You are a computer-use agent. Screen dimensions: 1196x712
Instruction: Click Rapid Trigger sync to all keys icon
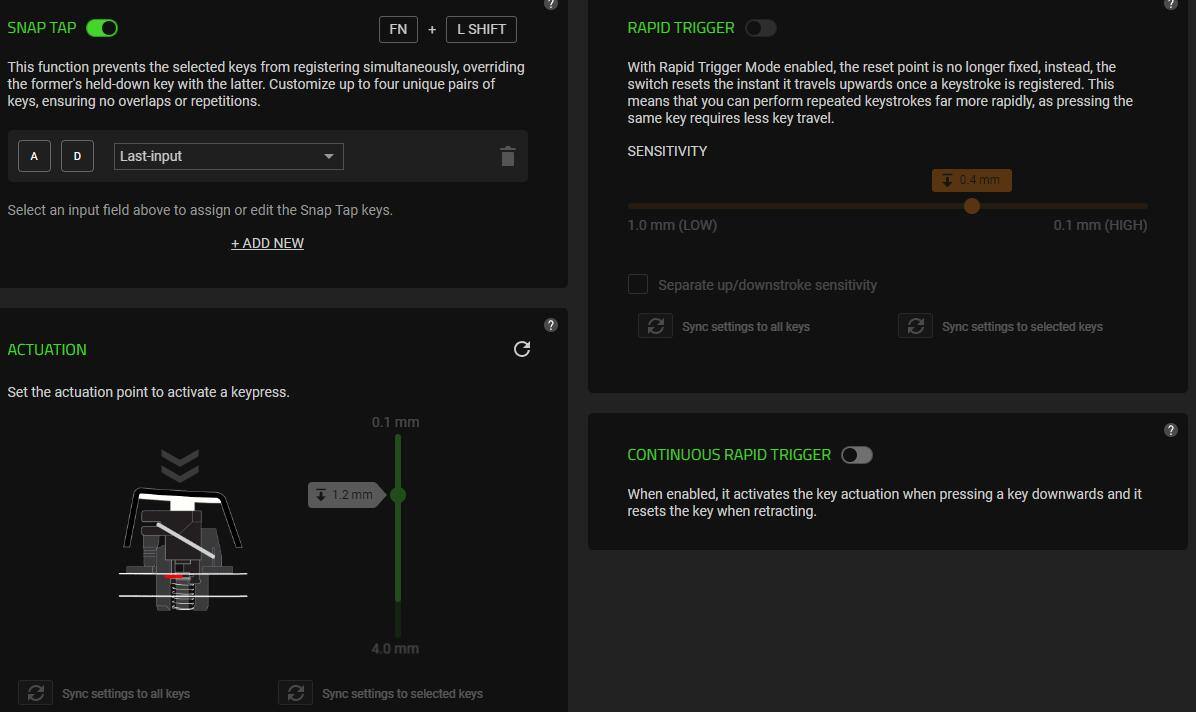pos(655,326)
